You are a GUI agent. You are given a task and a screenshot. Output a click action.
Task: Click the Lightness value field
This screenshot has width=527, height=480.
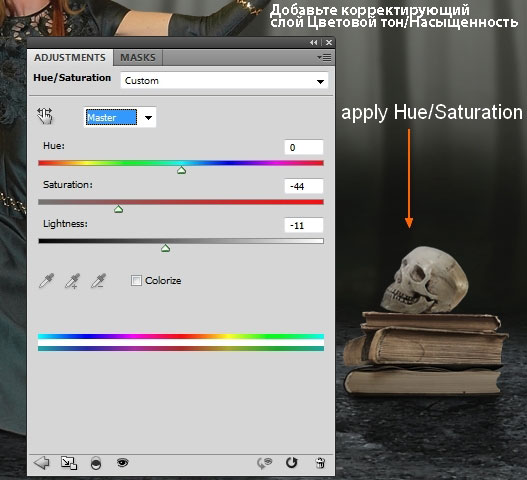pyautogui.click(x=303, y=225)
